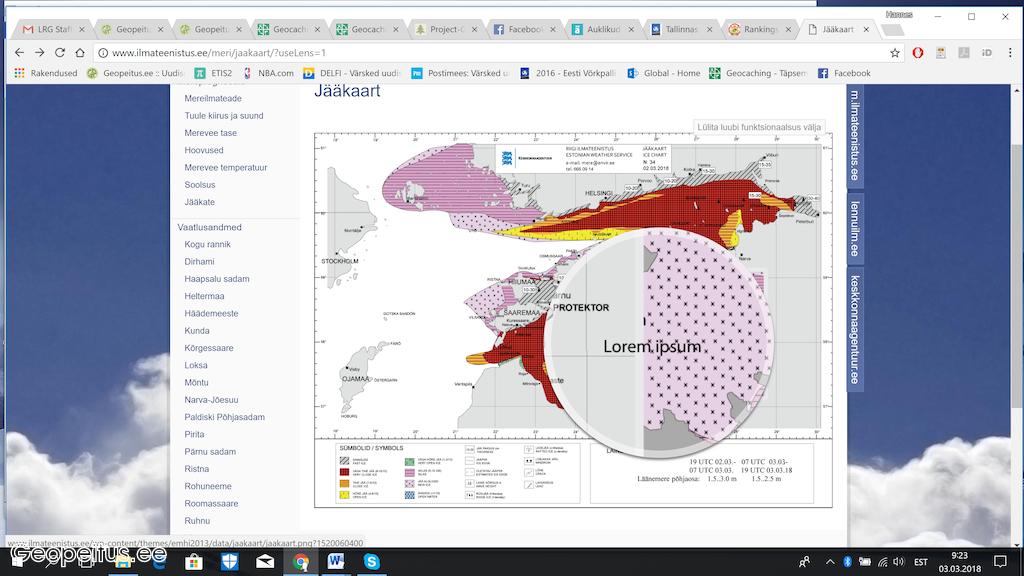Open the DELFI Värsked uudised bookmark
Viewport: 1024px width, 576px height.
click(352, 73)
